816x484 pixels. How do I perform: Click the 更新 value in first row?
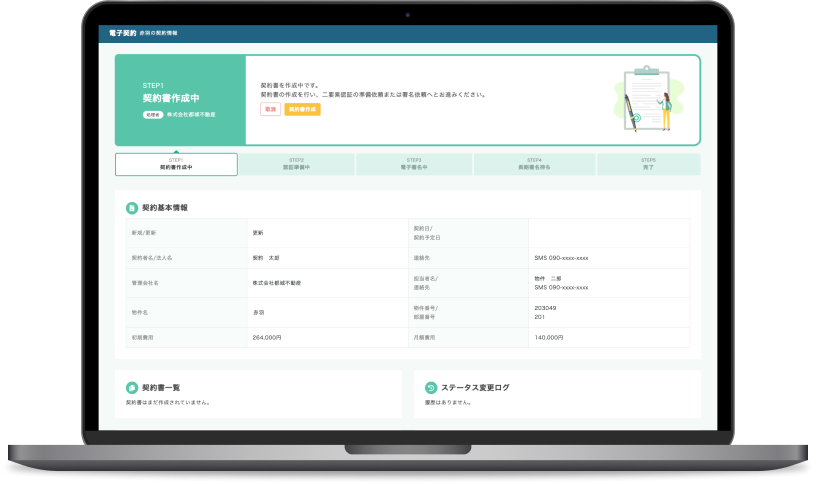(258, 233)
